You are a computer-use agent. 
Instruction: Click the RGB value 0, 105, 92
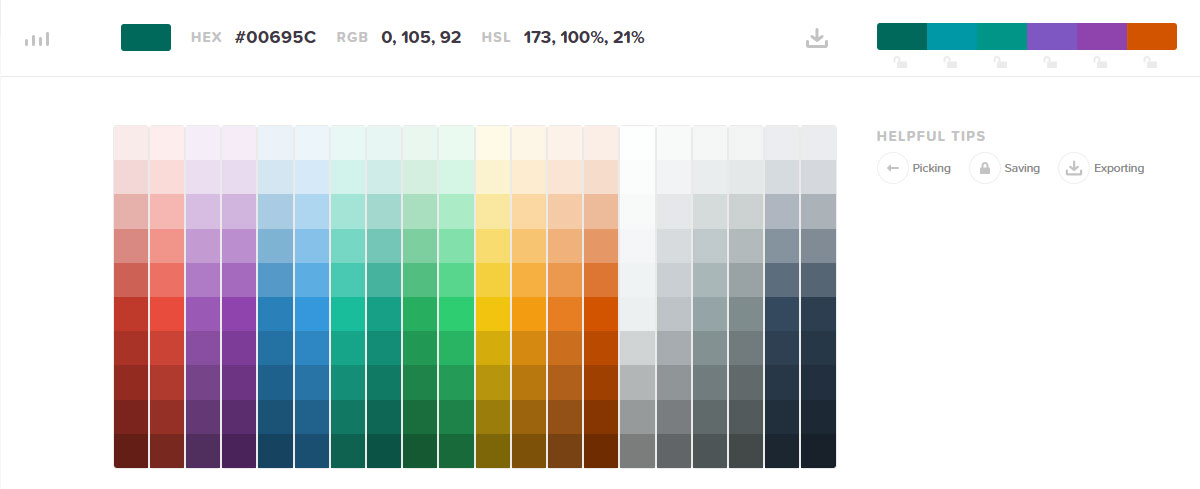pyautogui.click(x=421, y=38)
